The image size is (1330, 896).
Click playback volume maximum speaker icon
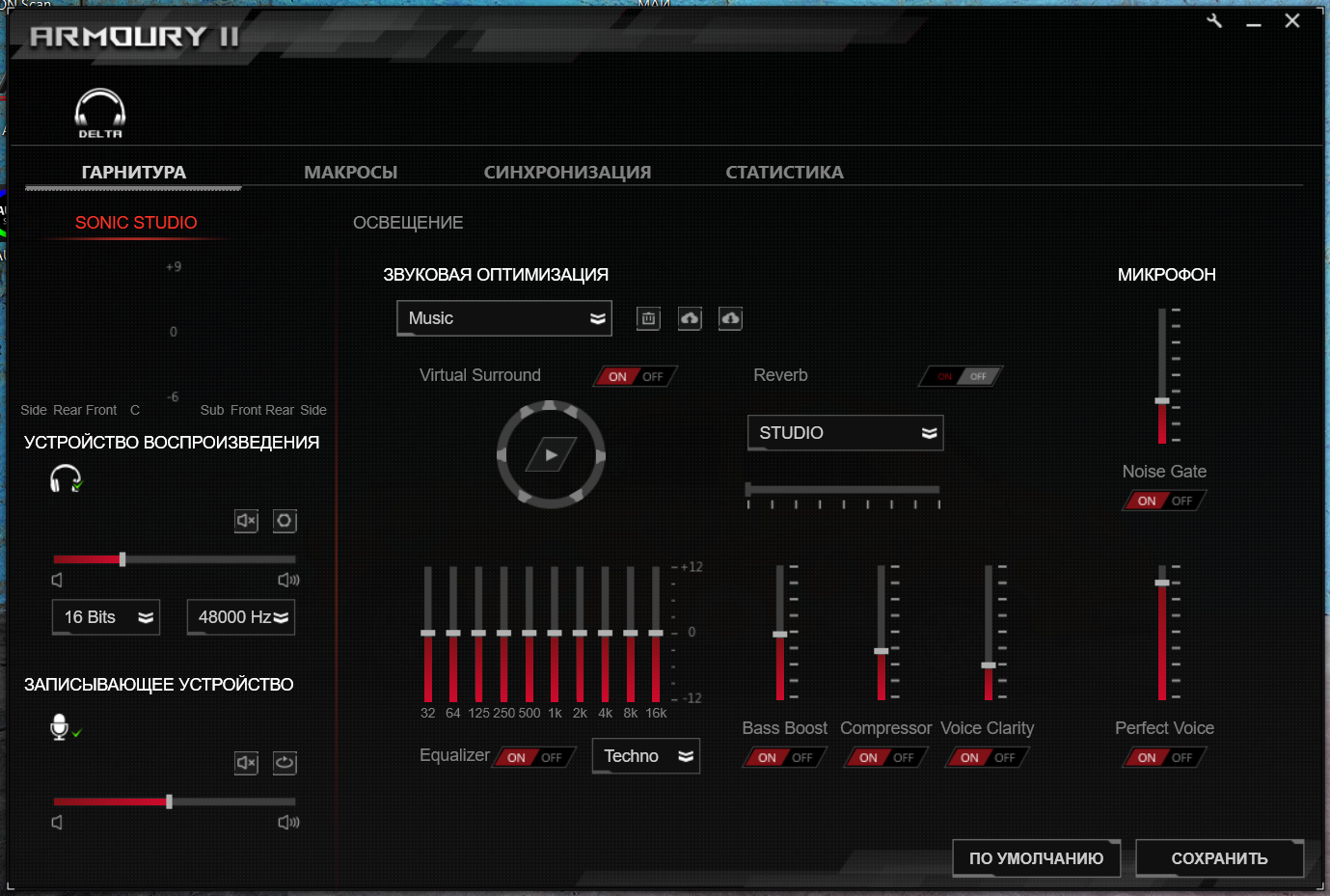[x=288, y=580]
